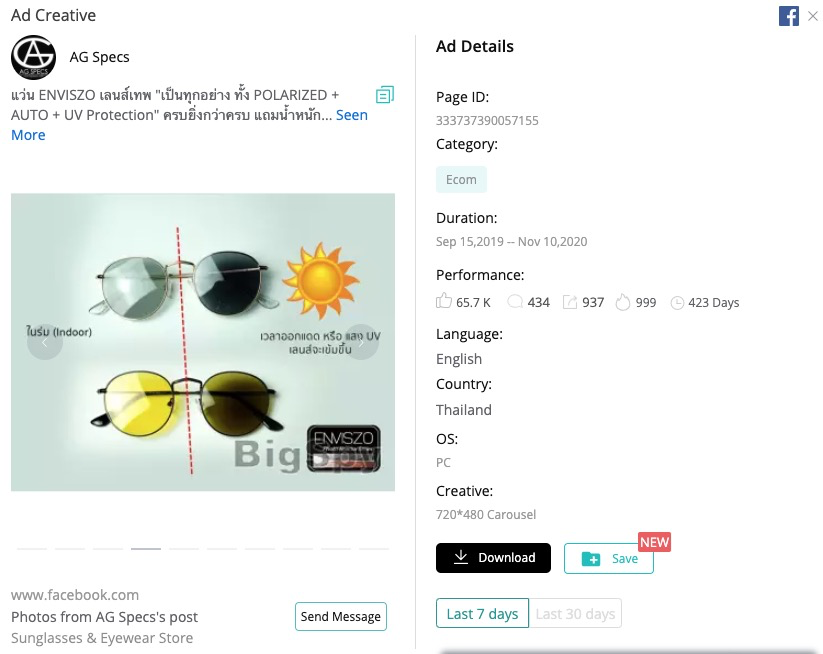Viewport: 823px width, 654px height.
Task: Click the sunglasses carousel image
Action: point(203,341)
